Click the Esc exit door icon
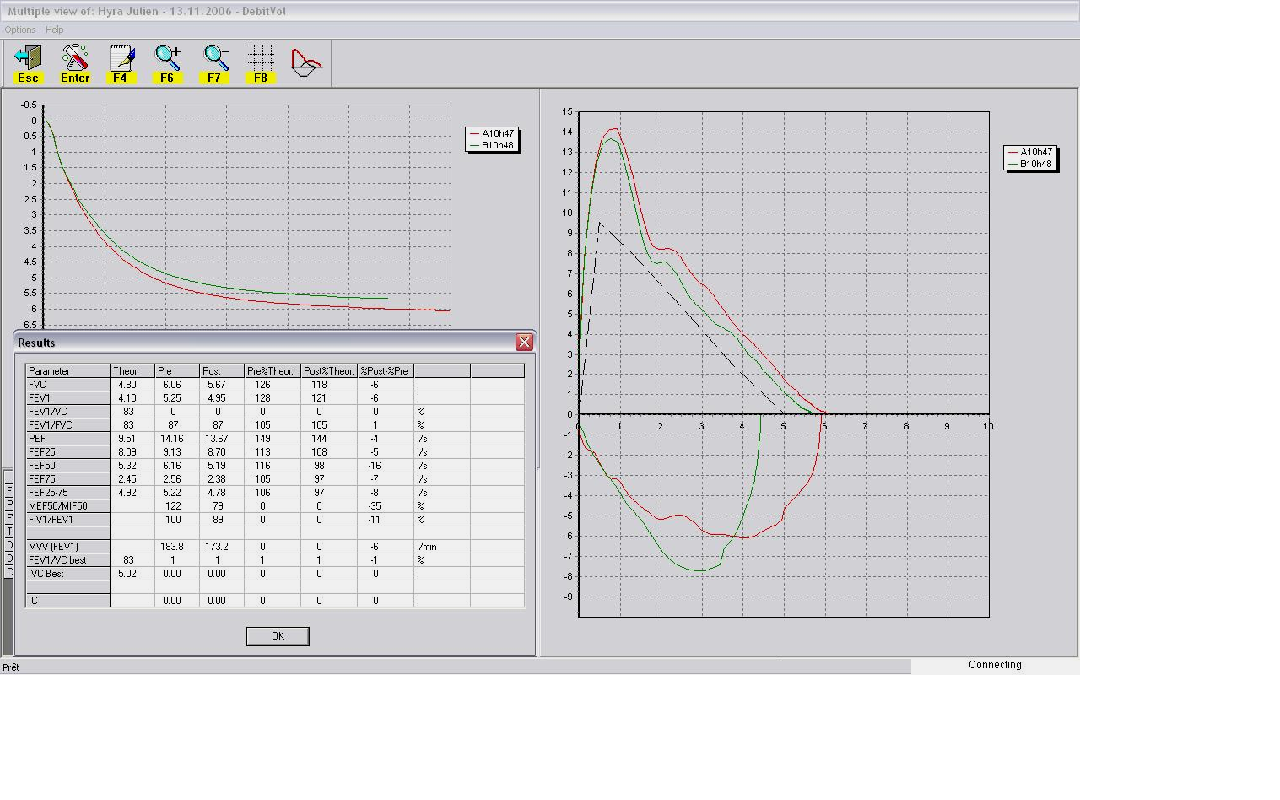The width and height of the screenshot is (1280, 800). click(28, 63)
